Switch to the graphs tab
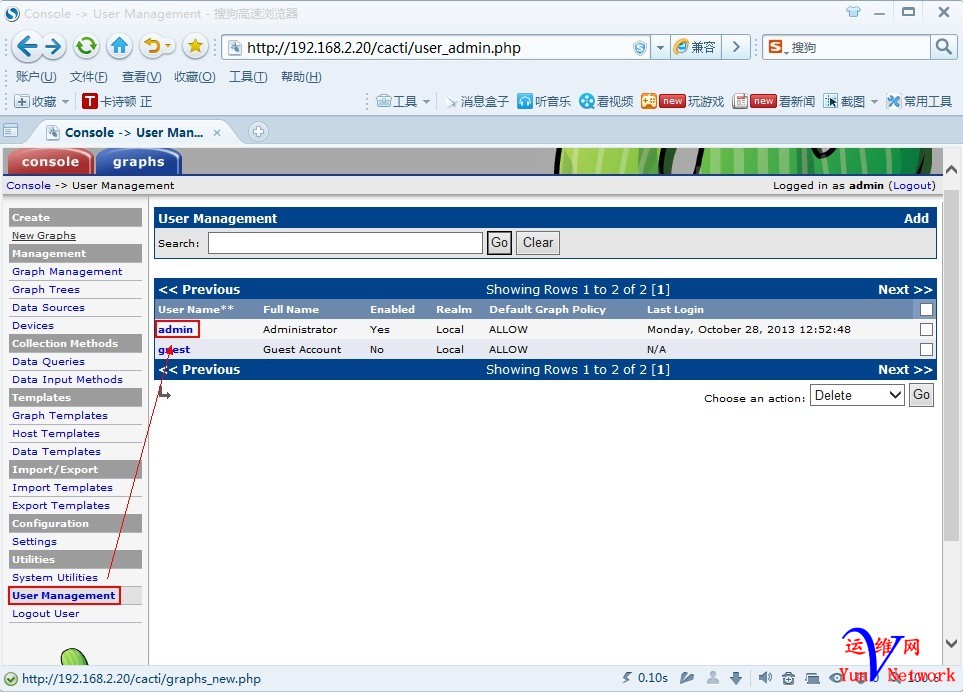This screenshot has height=692, width=963. pos(139,161)
